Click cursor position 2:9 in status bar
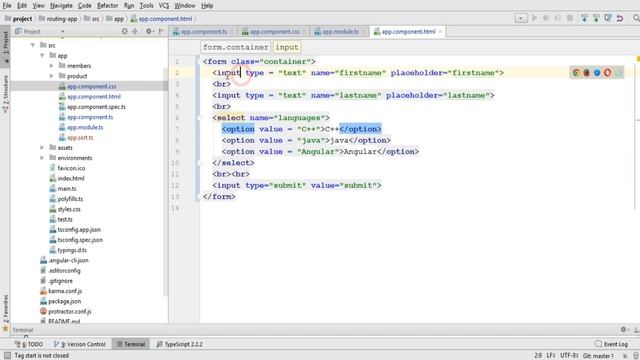The width and height of the screenshot is (640, 360). point(538,356)
